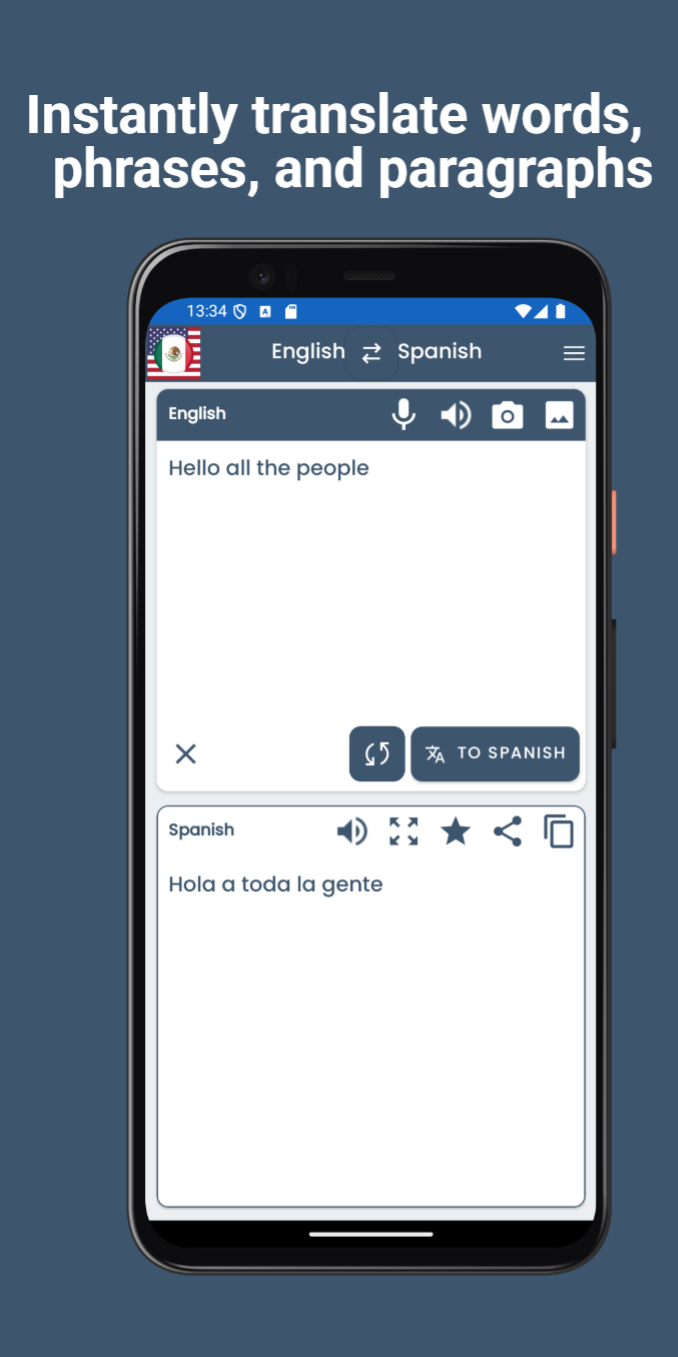Image resolution: width=678 pixels, height=1357 pixels.
Task: Select Spanish target language in header
Action: pos(440,352)
